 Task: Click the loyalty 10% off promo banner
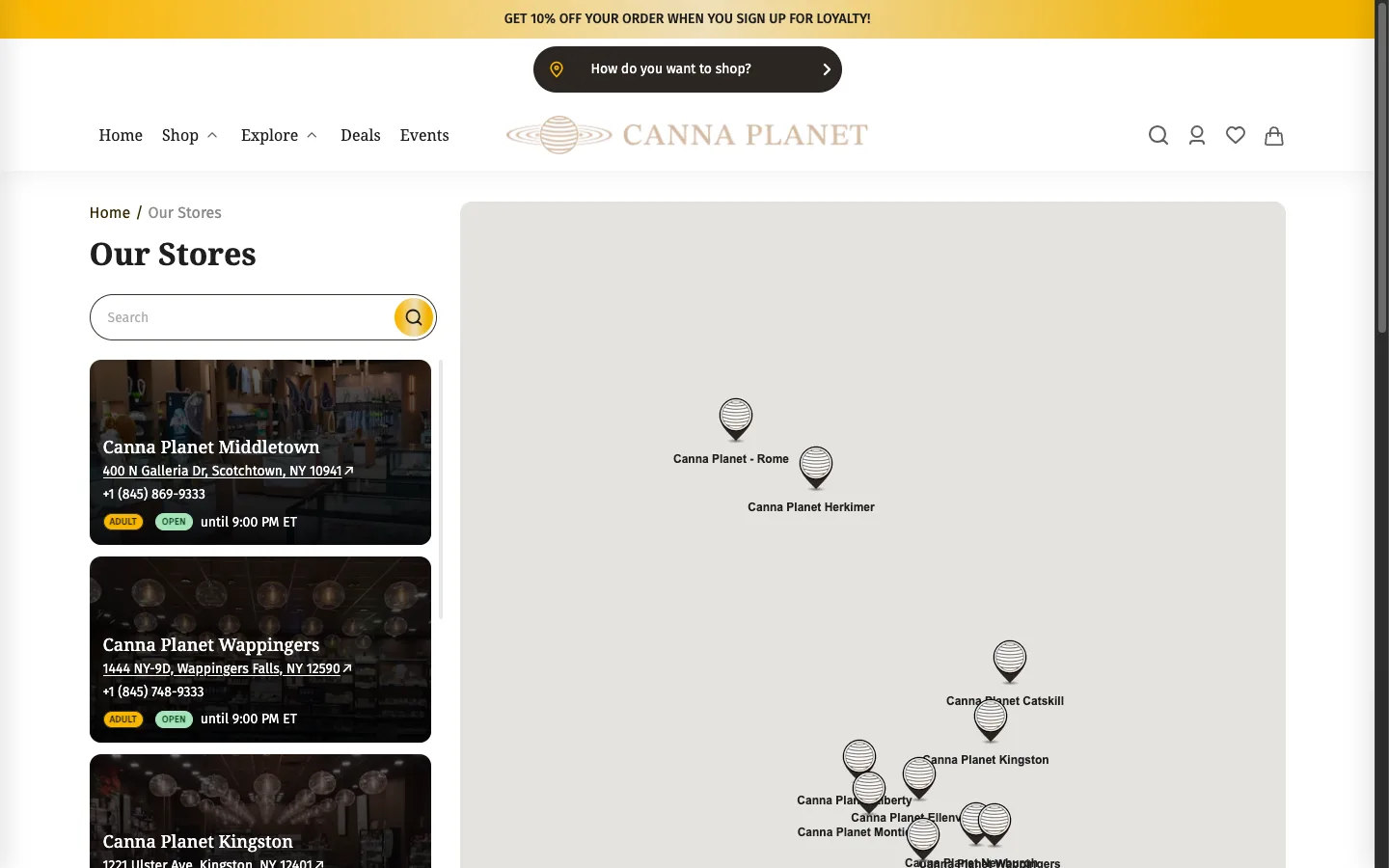point(687,18)
